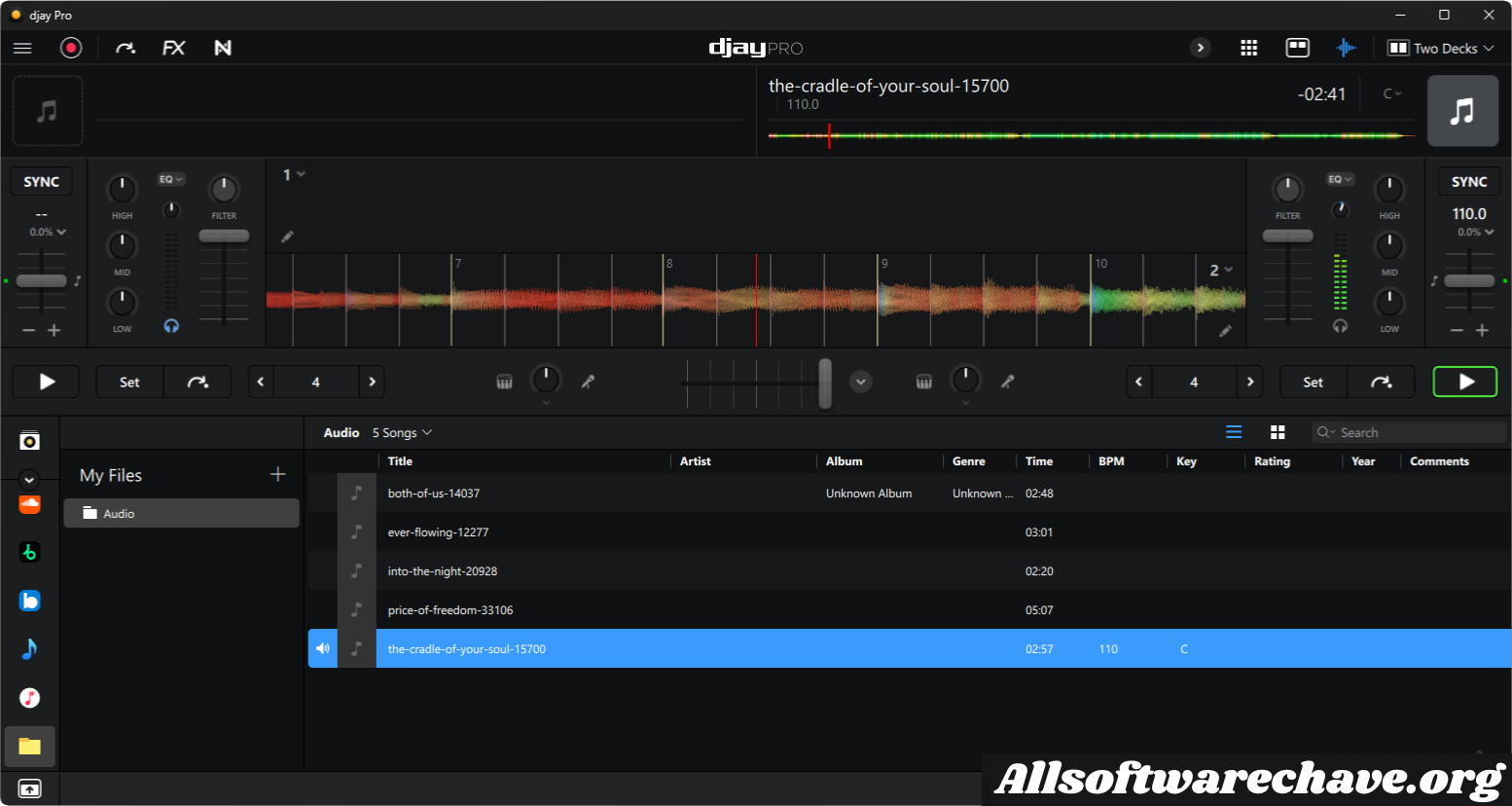This screenshot has width=1512, height=806.
Task: Switch library to grid view
Action: click(1278, 432)
